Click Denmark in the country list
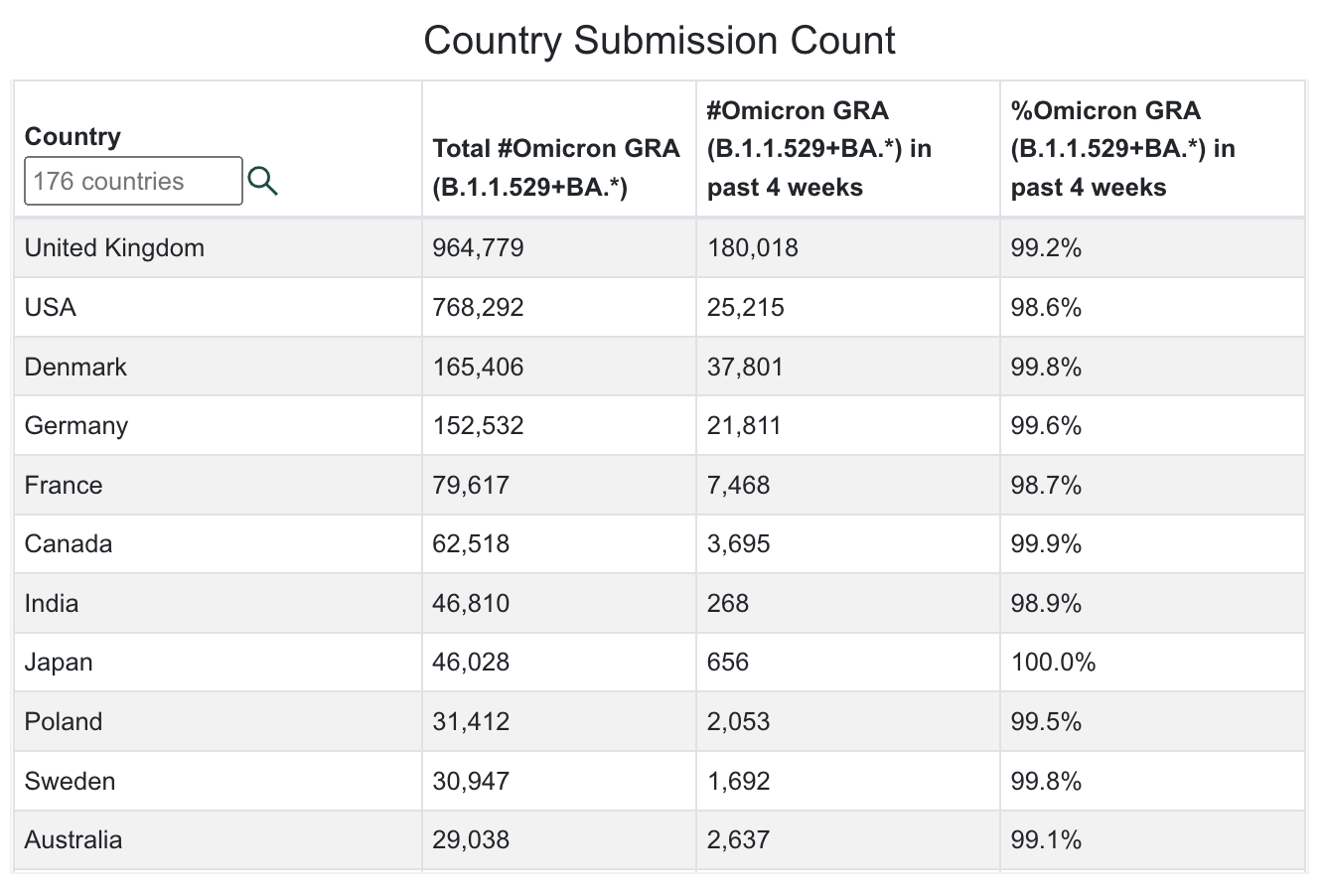Image resolution: width=1325 pixels, height=896 pixels. (x=75, y=367)
